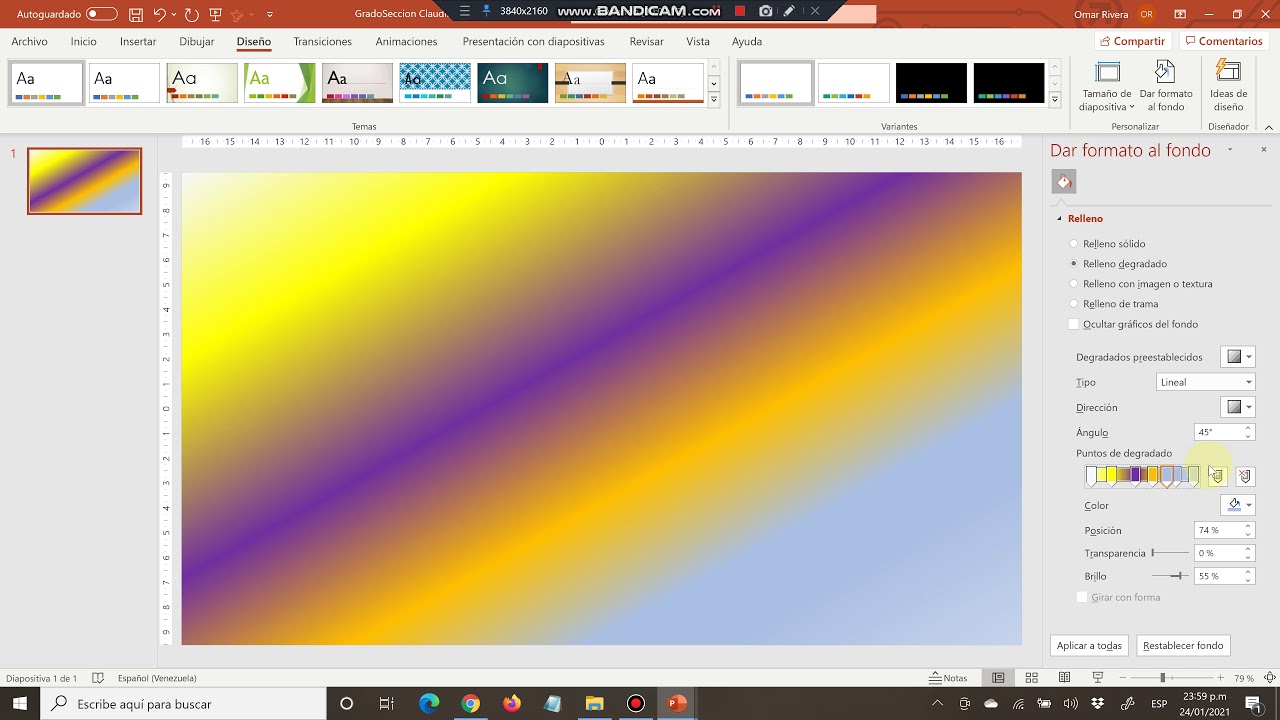
Task: Open the Archivo tab
Action: point(29,42)
